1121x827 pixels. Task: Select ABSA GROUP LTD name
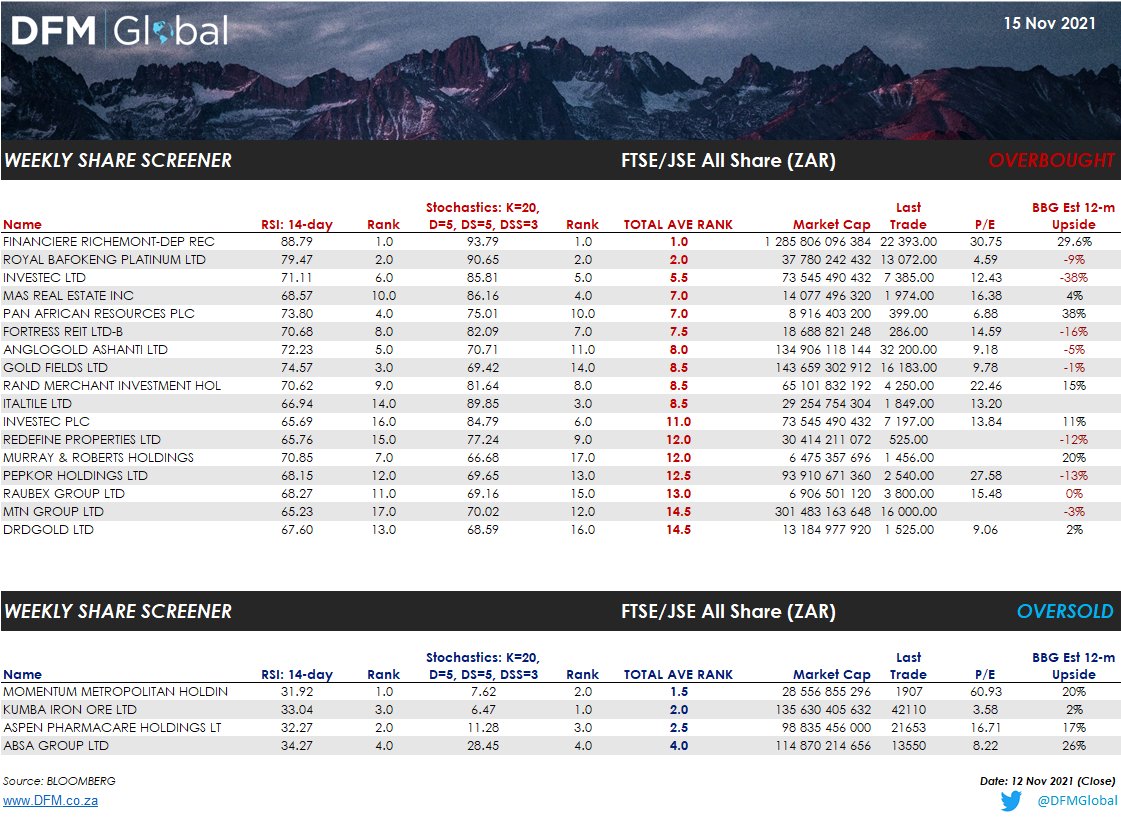56,746
